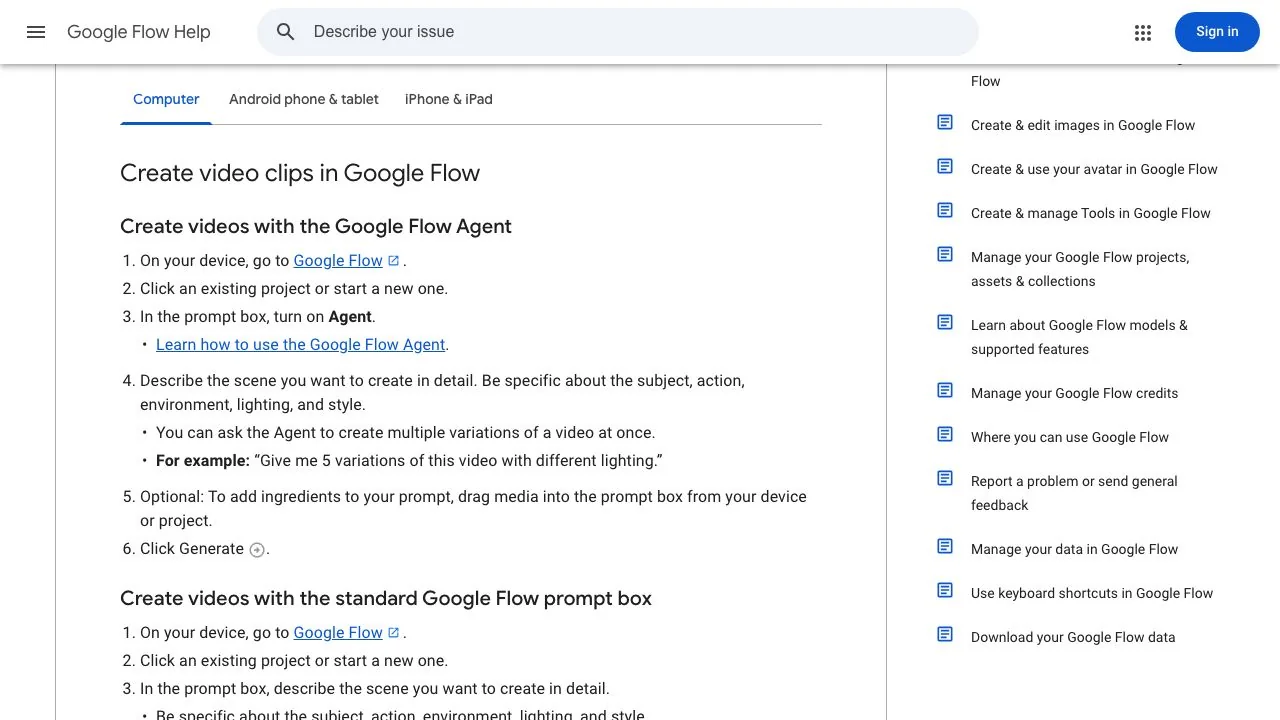This screenshot has width=1280, height=720.
Task: Open Manage your Google Flow projects, assets article
Action: tap(1080, 269)
